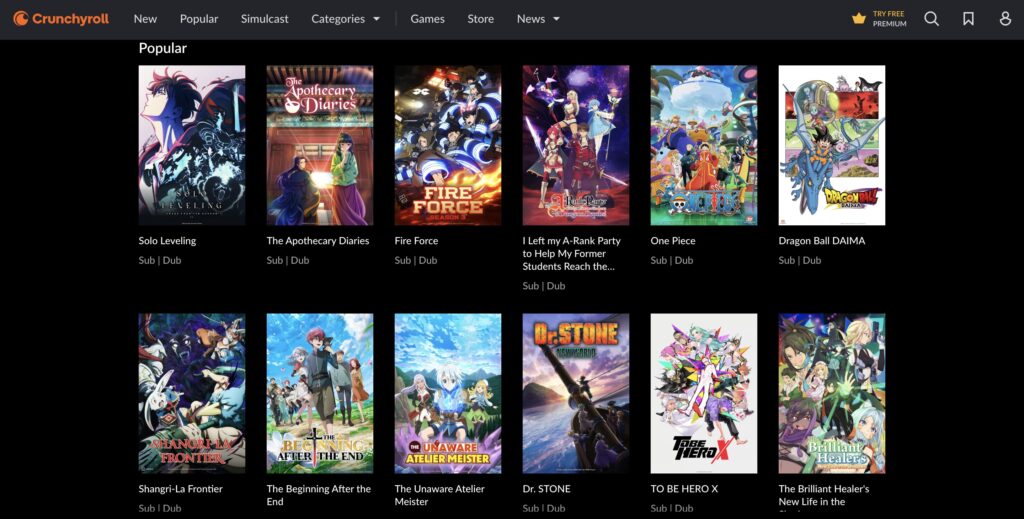Viewport: 1024px width, 519px height.
Task: Click the Fire Force title text
Action: 416,241
